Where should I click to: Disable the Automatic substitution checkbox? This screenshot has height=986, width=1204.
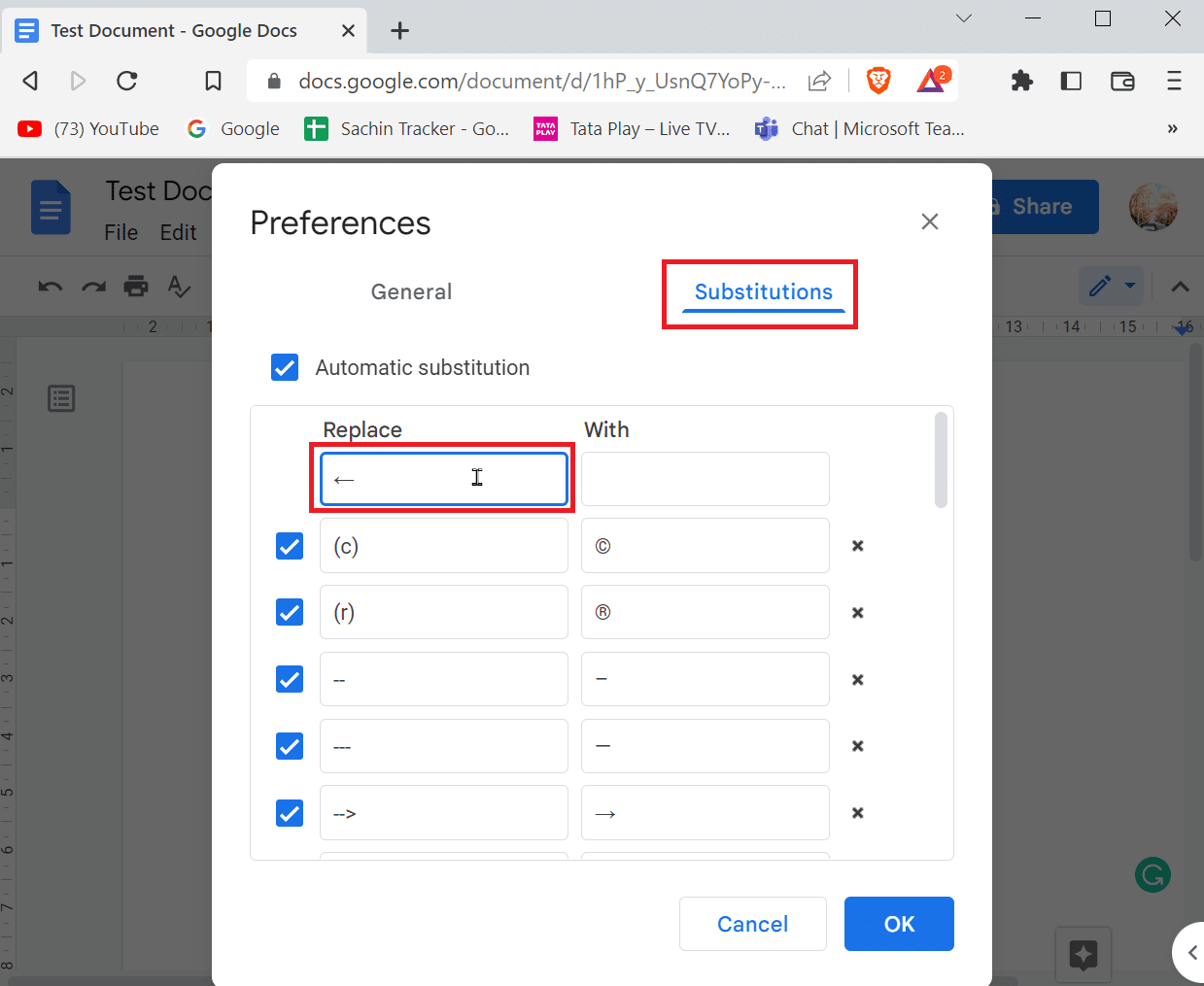point(284,367)
